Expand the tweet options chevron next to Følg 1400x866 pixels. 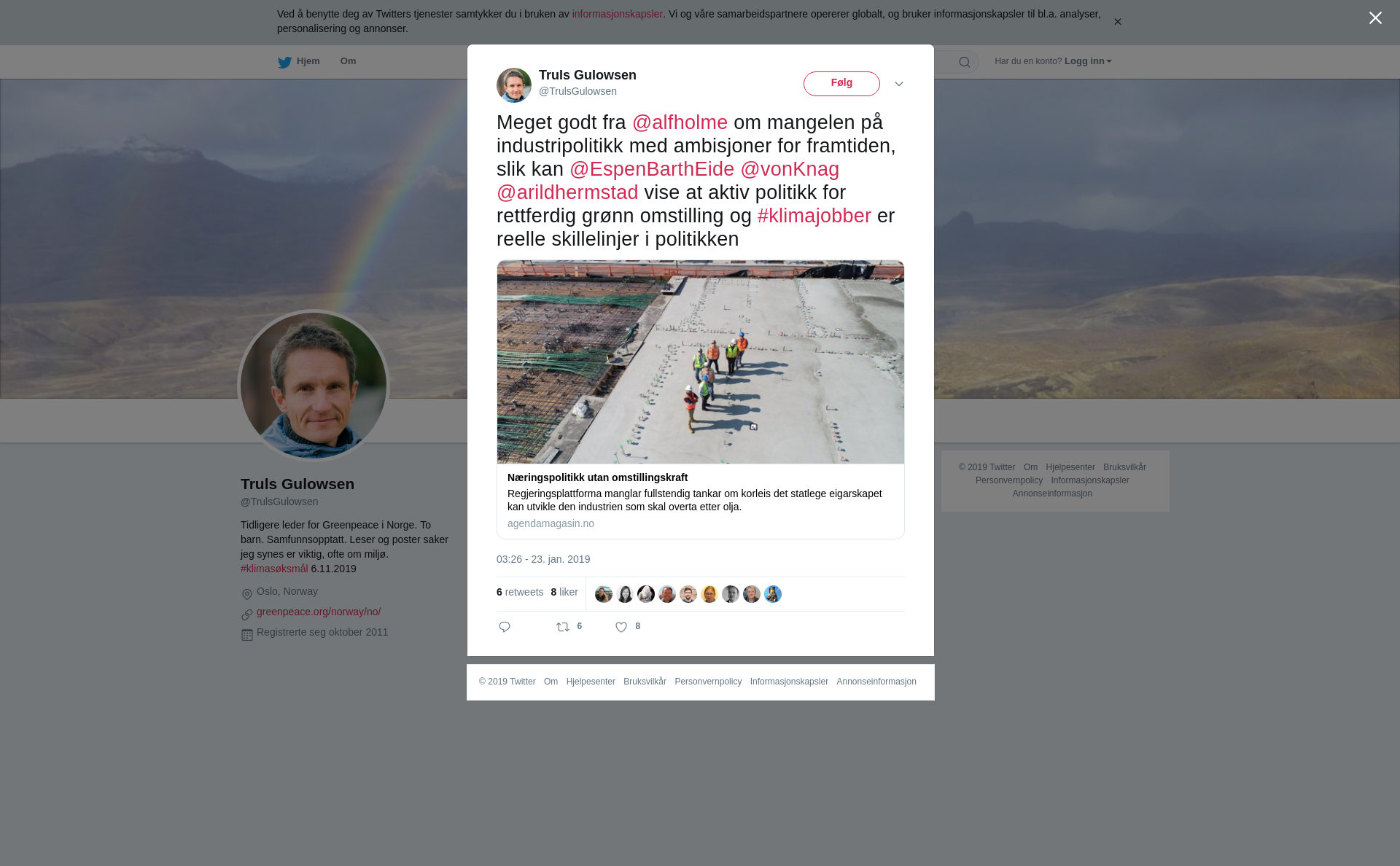(x=899, y=85)
